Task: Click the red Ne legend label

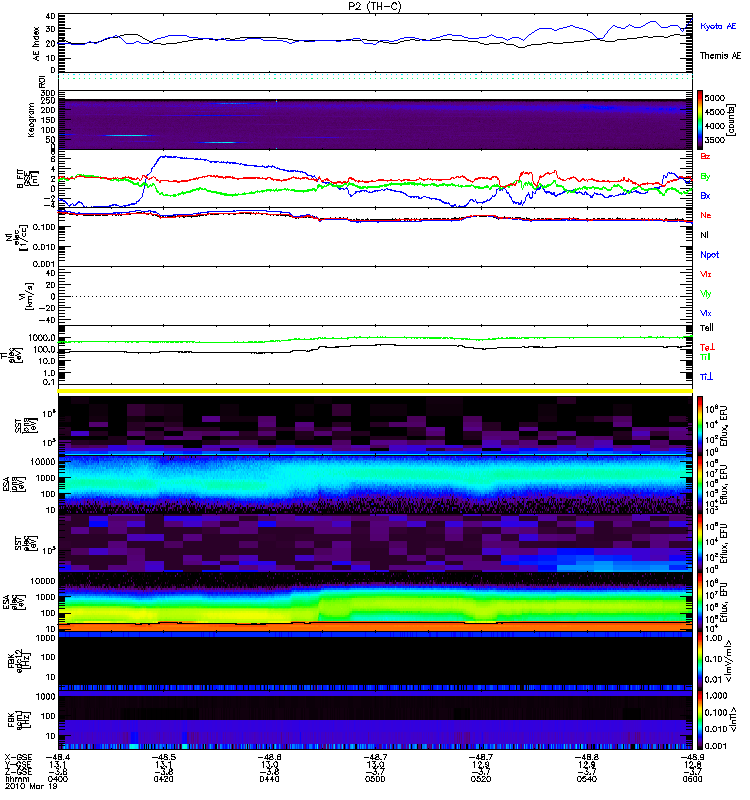Action: (705, 215)
